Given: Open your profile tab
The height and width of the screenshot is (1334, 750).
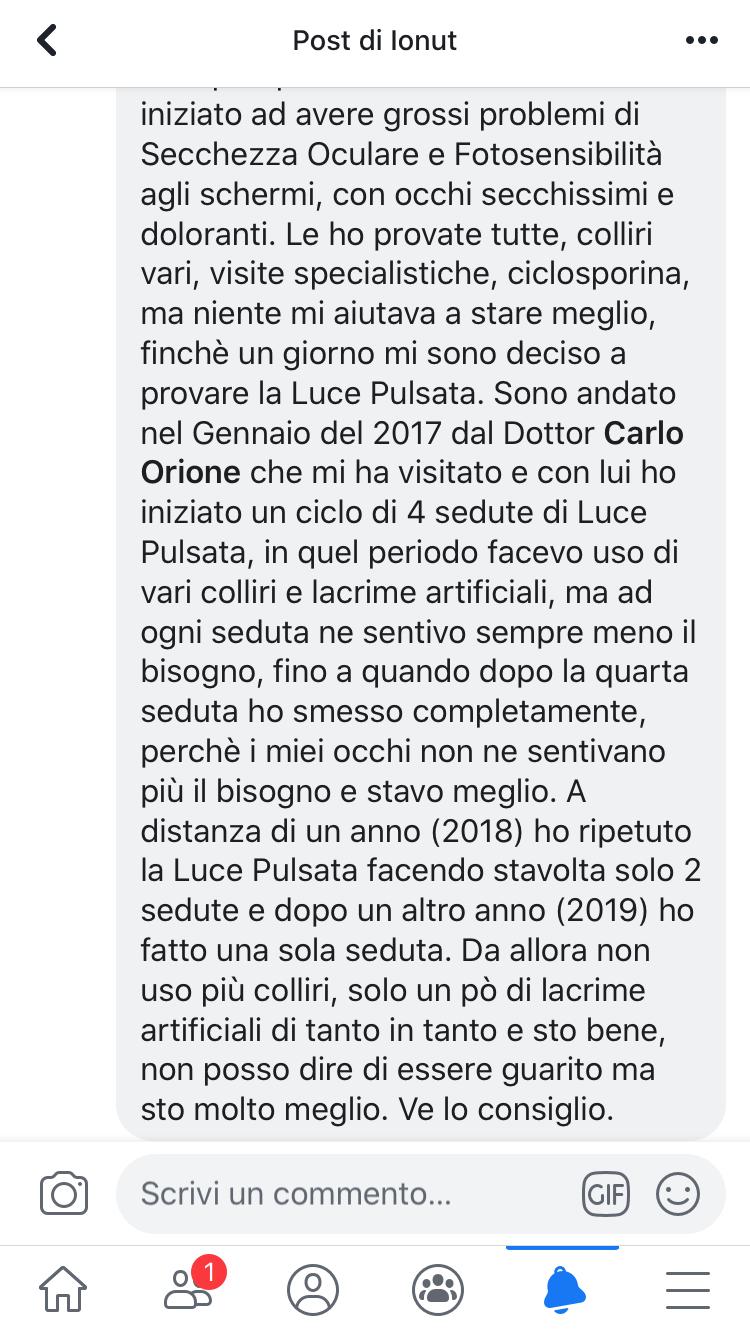Looking at the screenshot, I should pyautogui.click(x=313, y=1289).
